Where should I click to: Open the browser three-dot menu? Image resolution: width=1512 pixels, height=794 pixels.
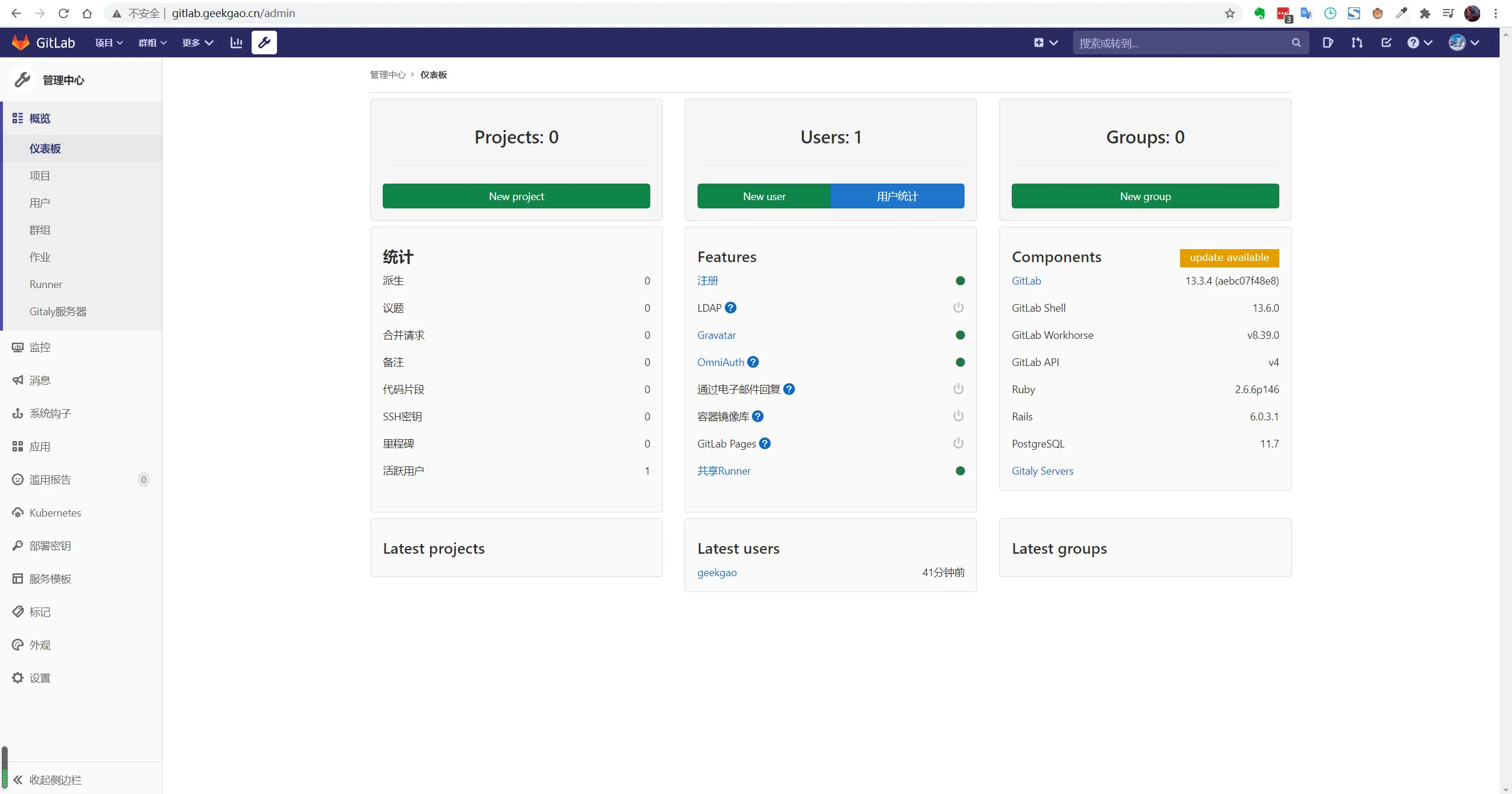point(1496,13)
